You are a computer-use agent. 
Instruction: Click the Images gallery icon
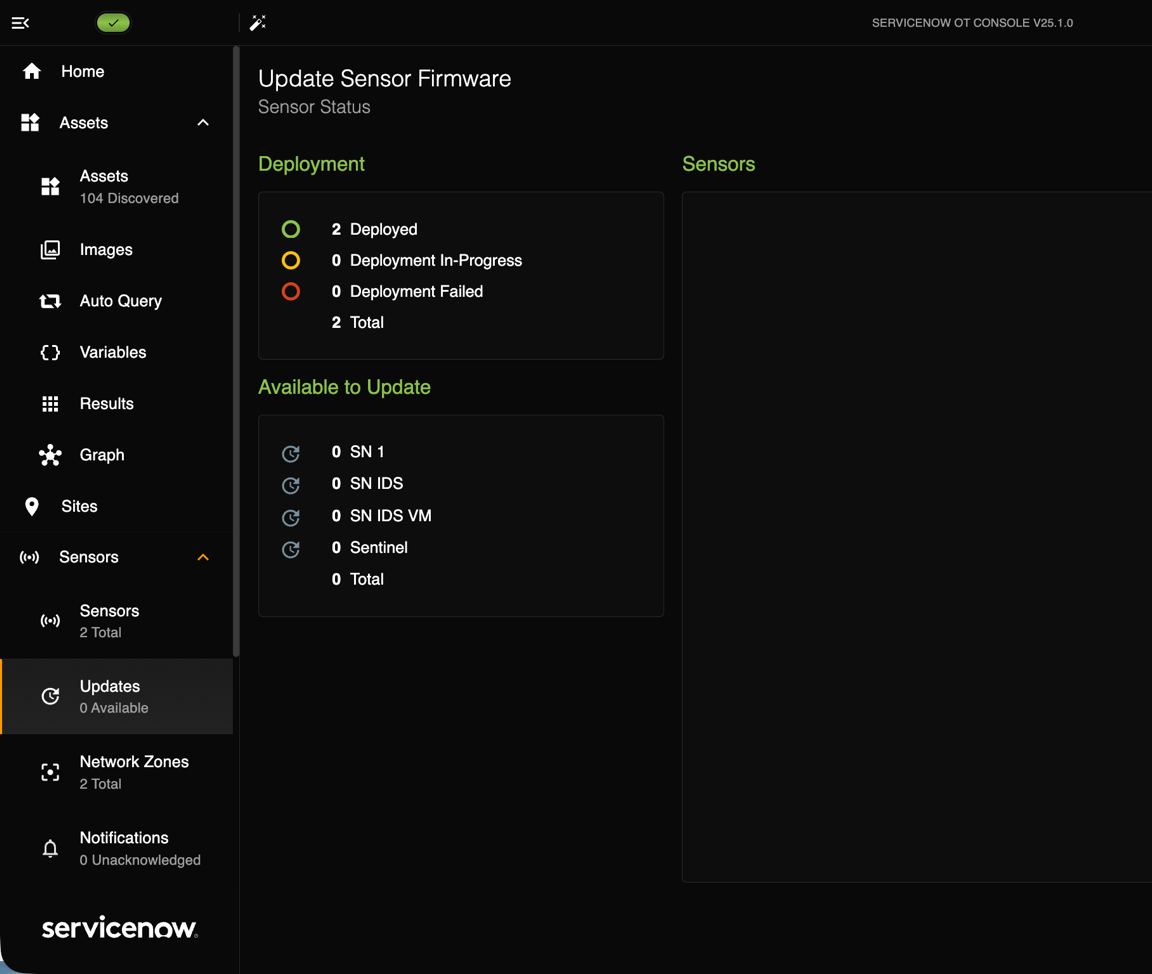point(50,250)
